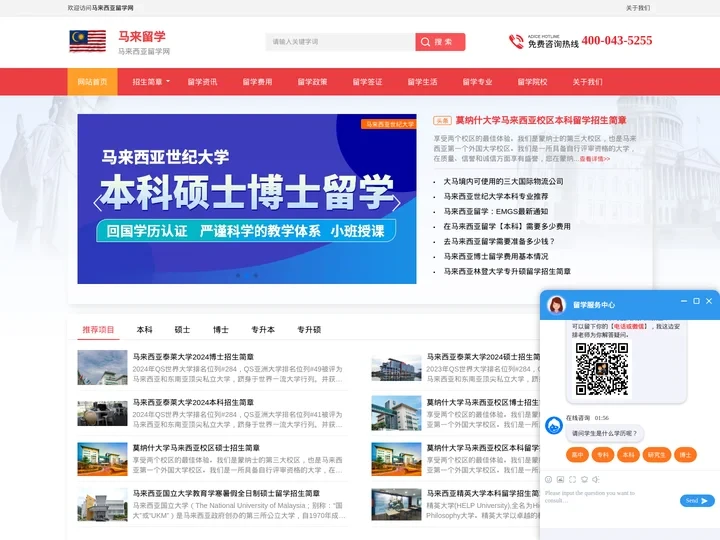Image resolution: width=720 pixels, height=540 pixels.
Task: Maximize the 留学服务中心 chat window
Action: [696, 301]
